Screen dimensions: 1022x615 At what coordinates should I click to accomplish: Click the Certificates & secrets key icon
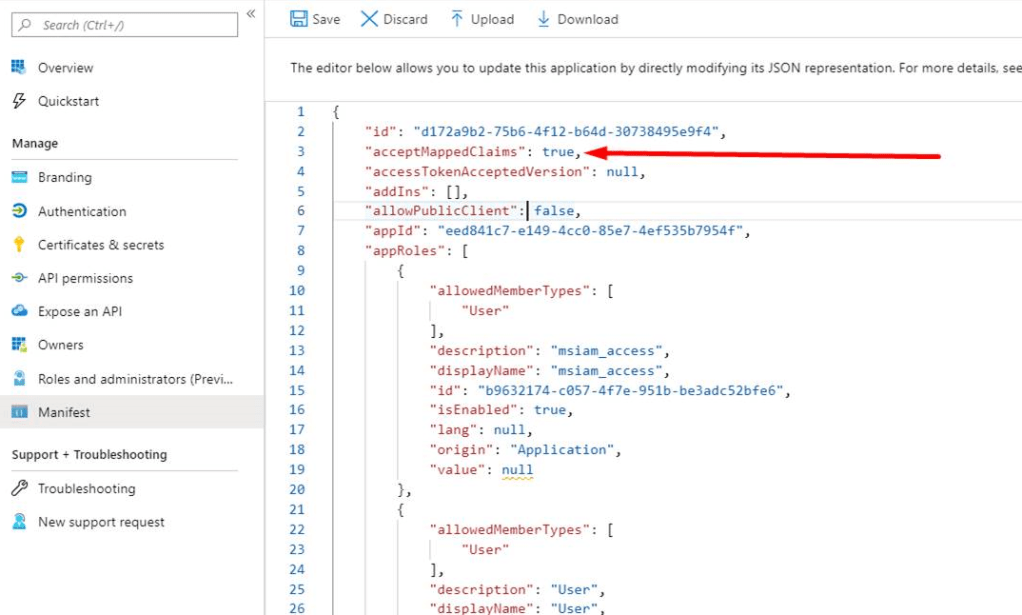point(18,244)
